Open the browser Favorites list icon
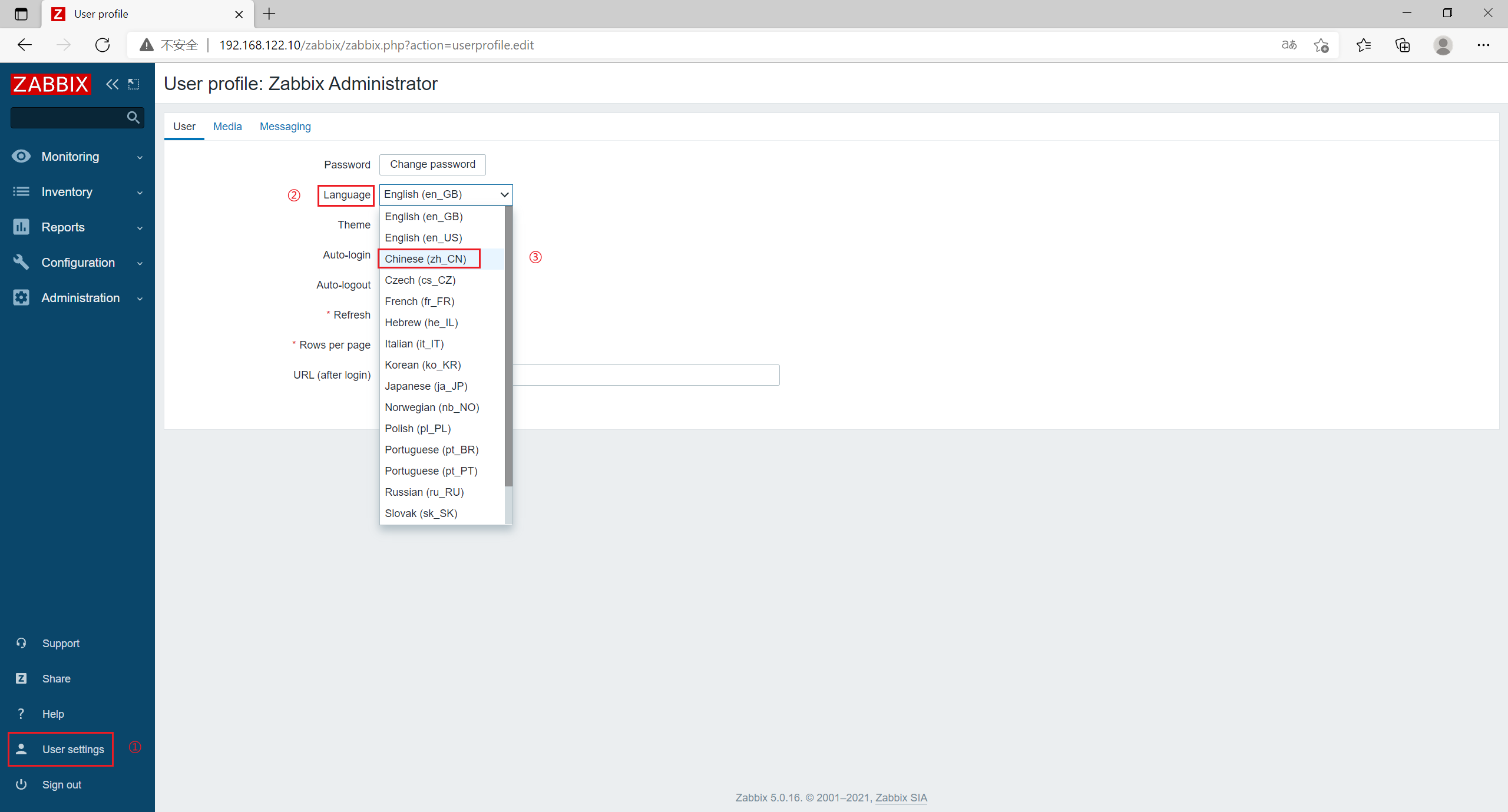The width and height of the screenshot is (1508, 812). [x=1364, y=45]
